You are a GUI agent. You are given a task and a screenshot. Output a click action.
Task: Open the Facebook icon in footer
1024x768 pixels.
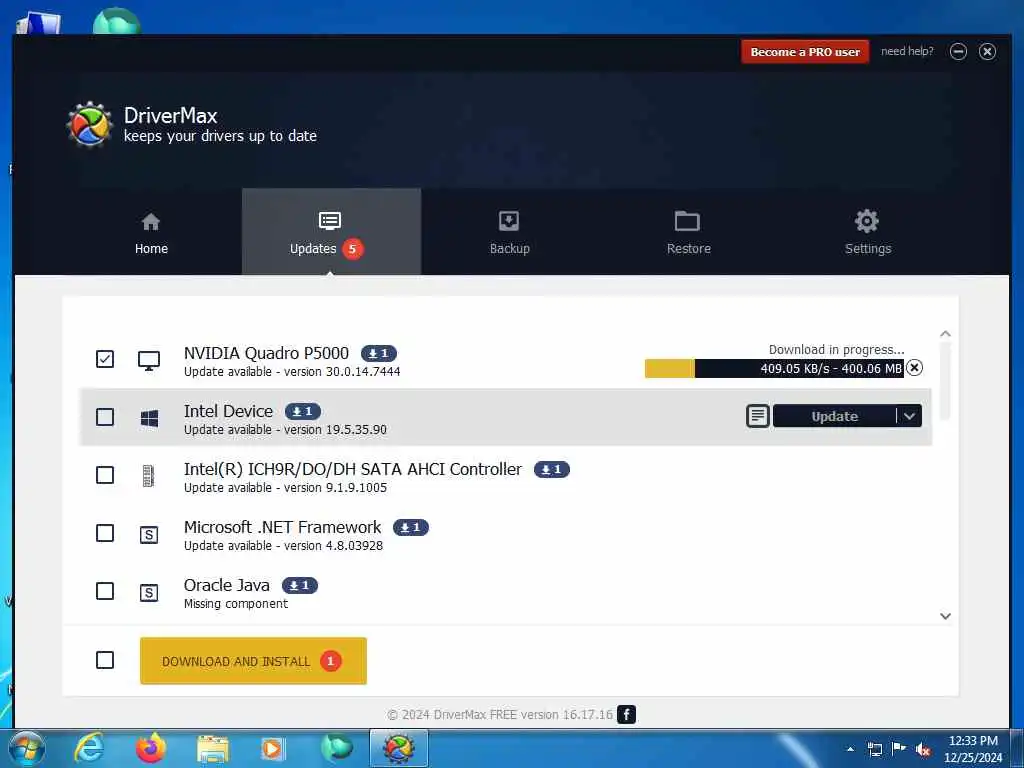click(626, 714)
